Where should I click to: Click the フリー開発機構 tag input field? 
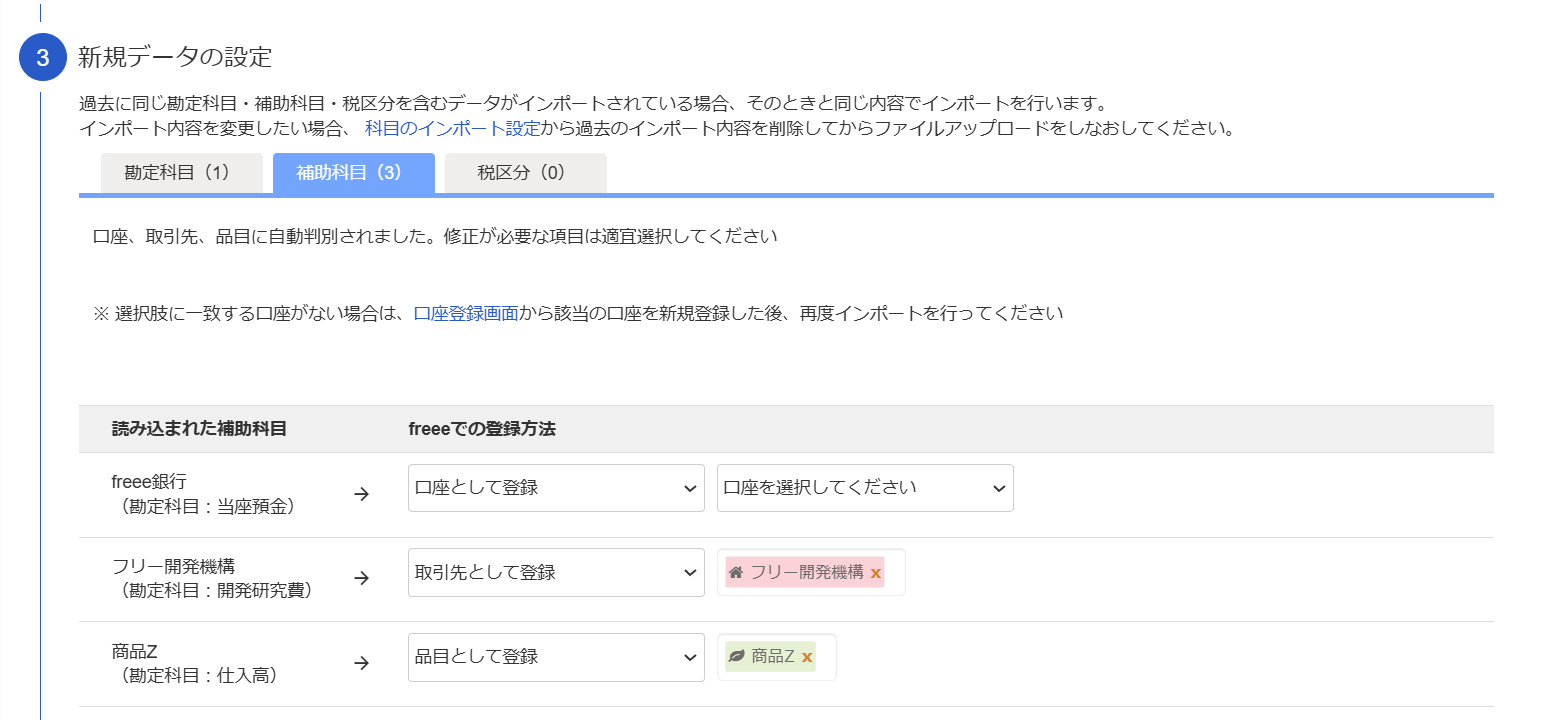coord(811,572)
